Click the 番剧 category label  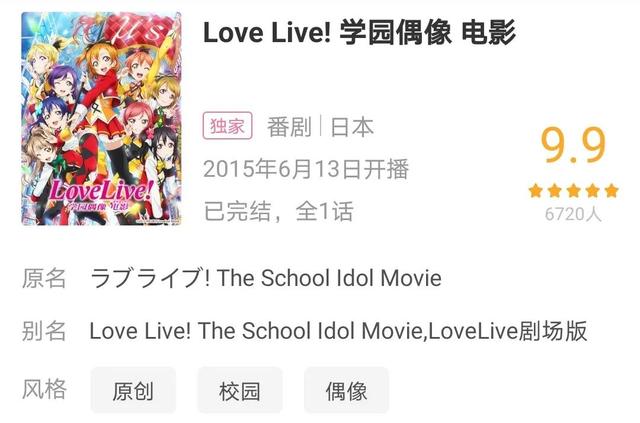coord(289,127)
